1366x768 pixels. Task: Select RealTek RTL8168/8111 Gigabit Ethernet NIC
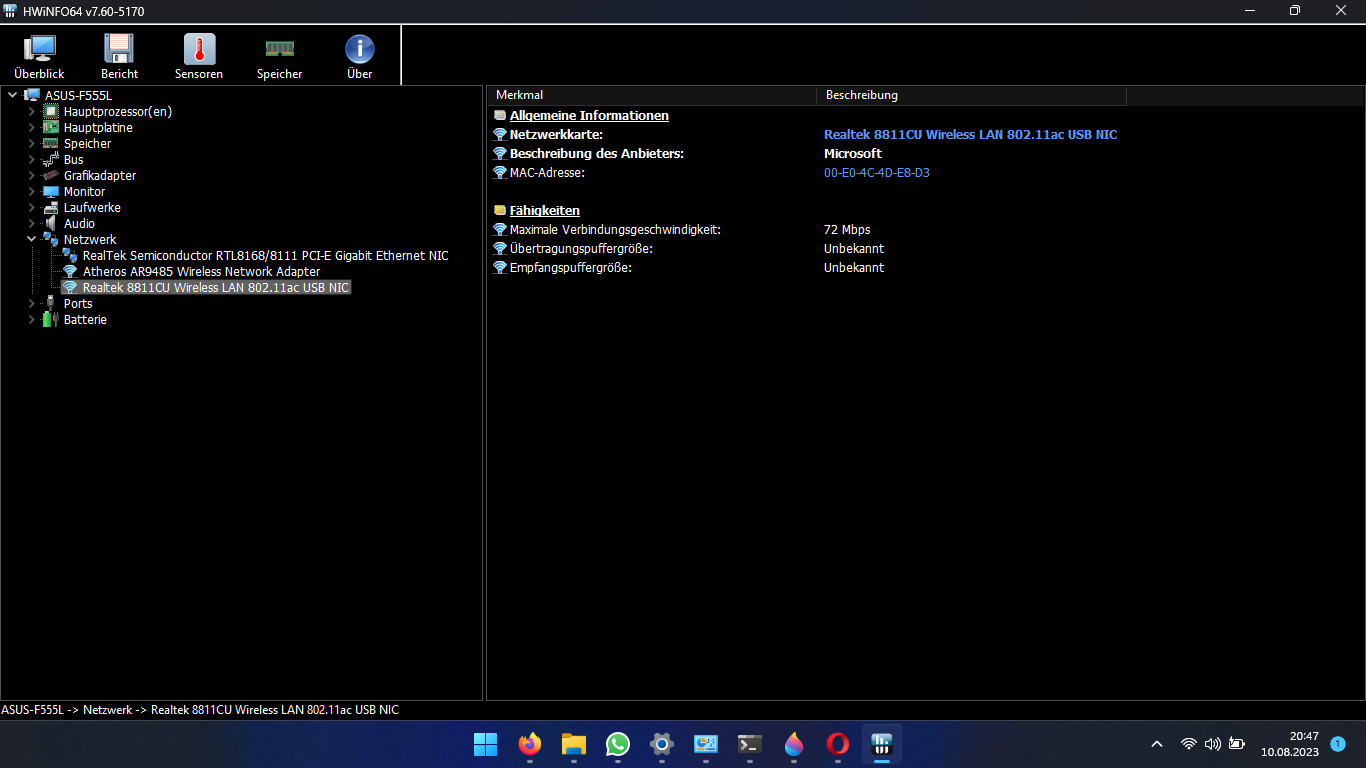(x=265, y=256)
